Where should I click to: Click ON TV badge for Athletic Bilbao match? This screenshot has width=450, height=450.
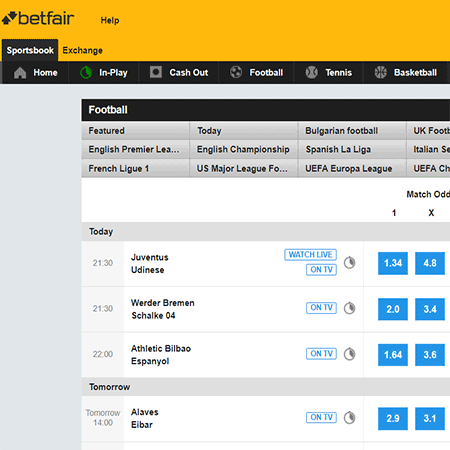[x=321, y=354]
